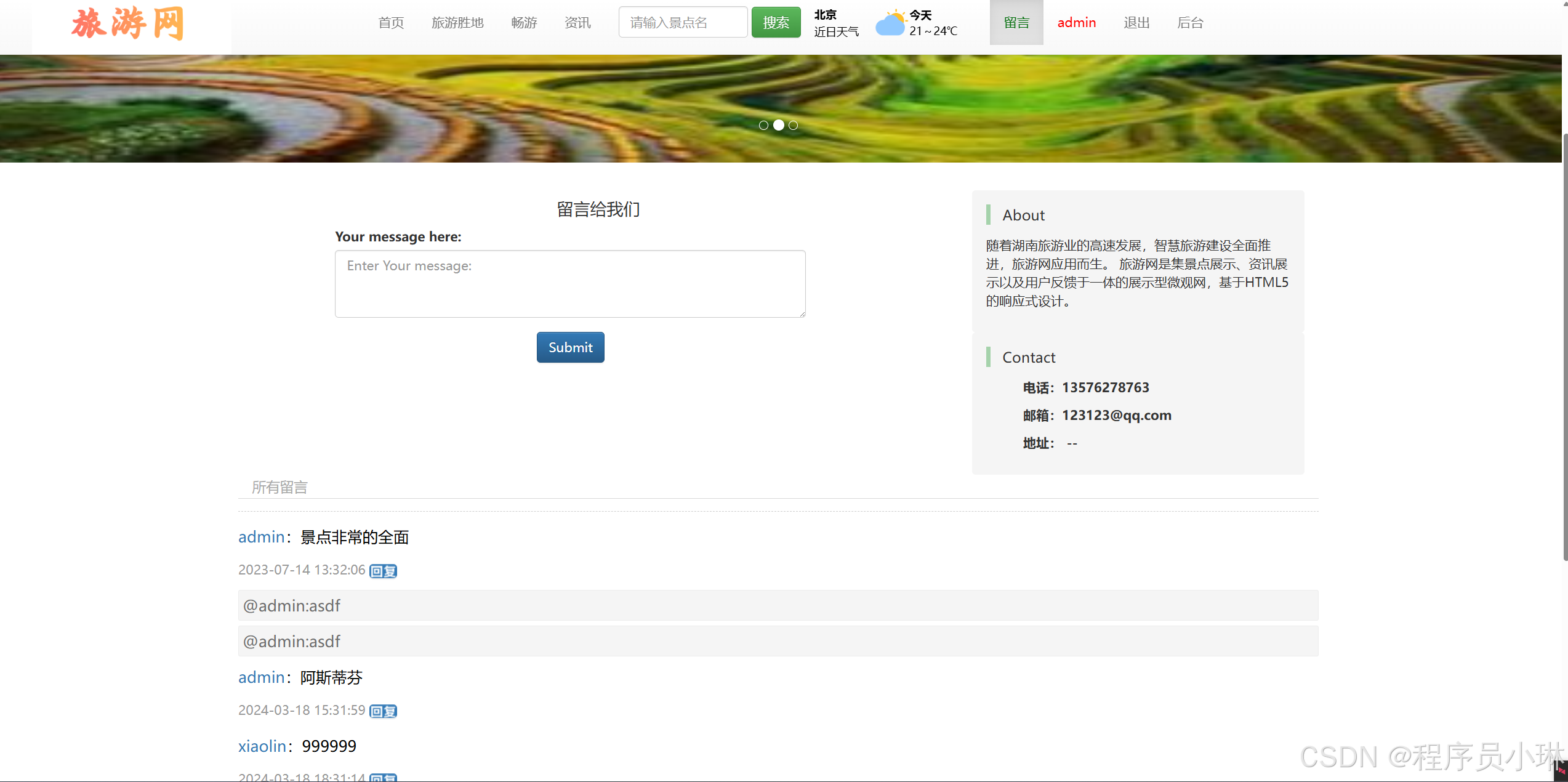
Task: Select the 所有留言 tab
Action: pyautogui.click(x=280, y=487)
